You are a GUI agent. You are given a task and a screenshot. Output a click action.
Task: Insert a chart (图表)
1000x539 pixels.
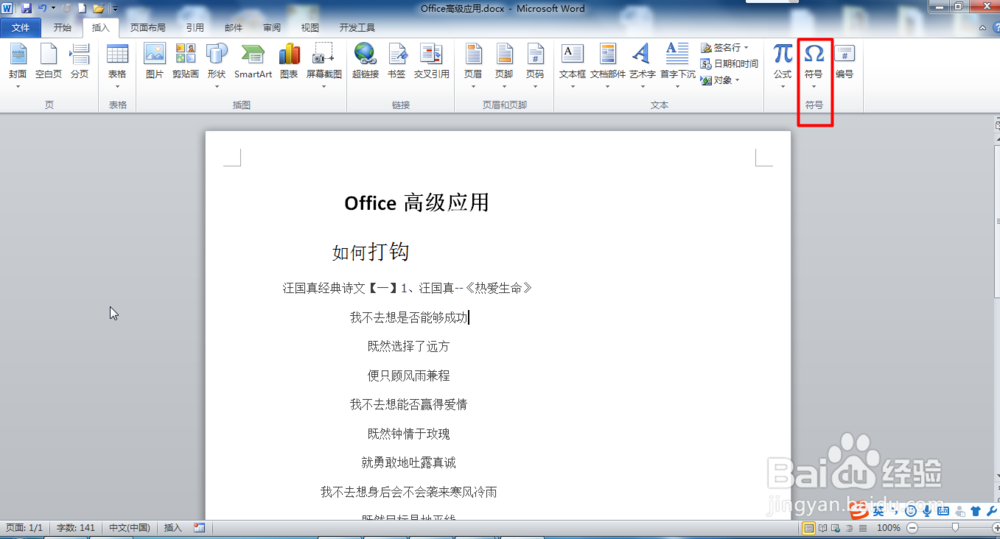pos(289,61)
